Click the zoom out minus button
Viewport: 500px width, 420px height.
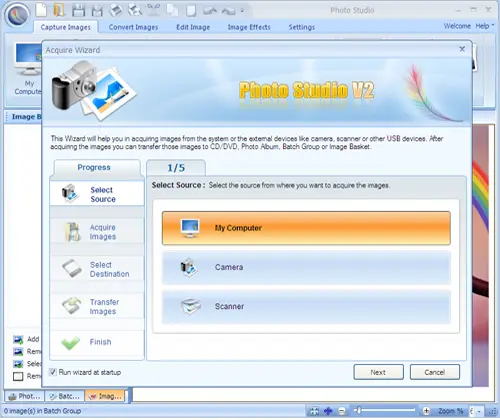342,411
